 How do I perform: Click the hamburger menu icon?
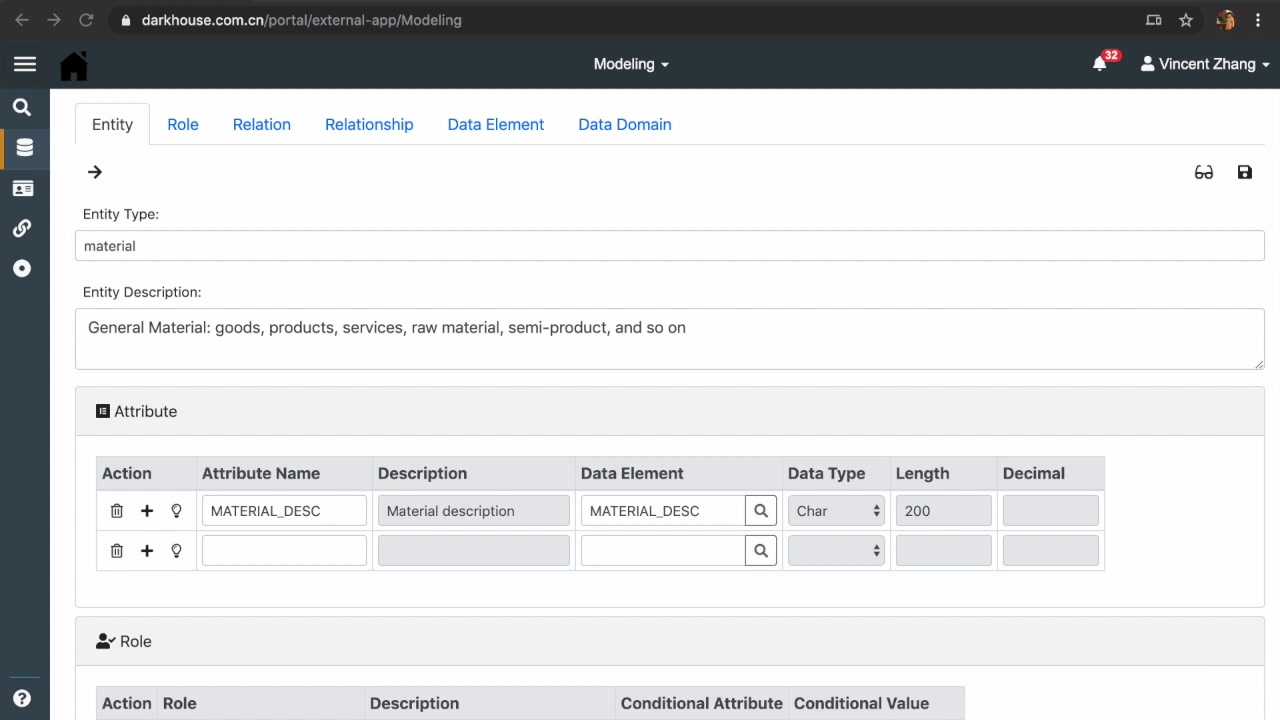click(x=25, y=64)
